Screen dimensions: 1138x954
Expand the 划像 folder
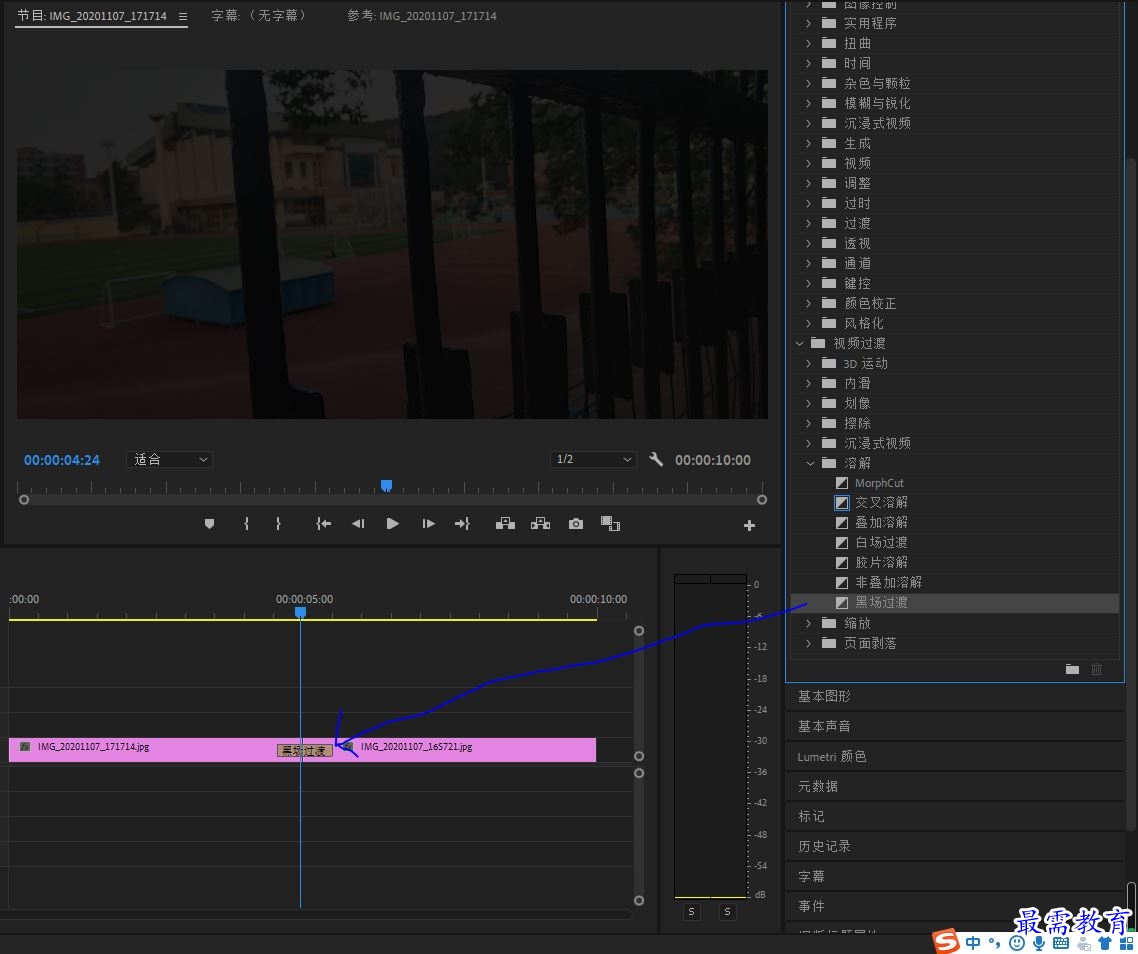(x=809, y=403)
